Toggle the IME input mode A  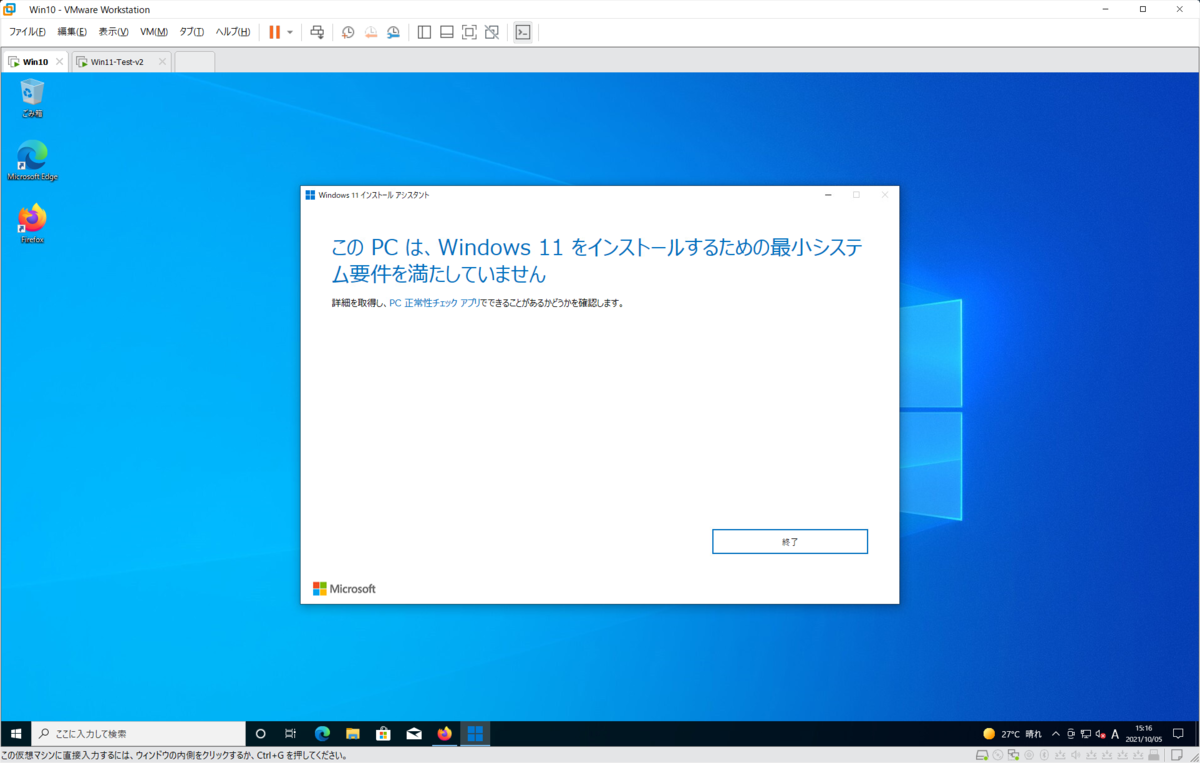1115,733
